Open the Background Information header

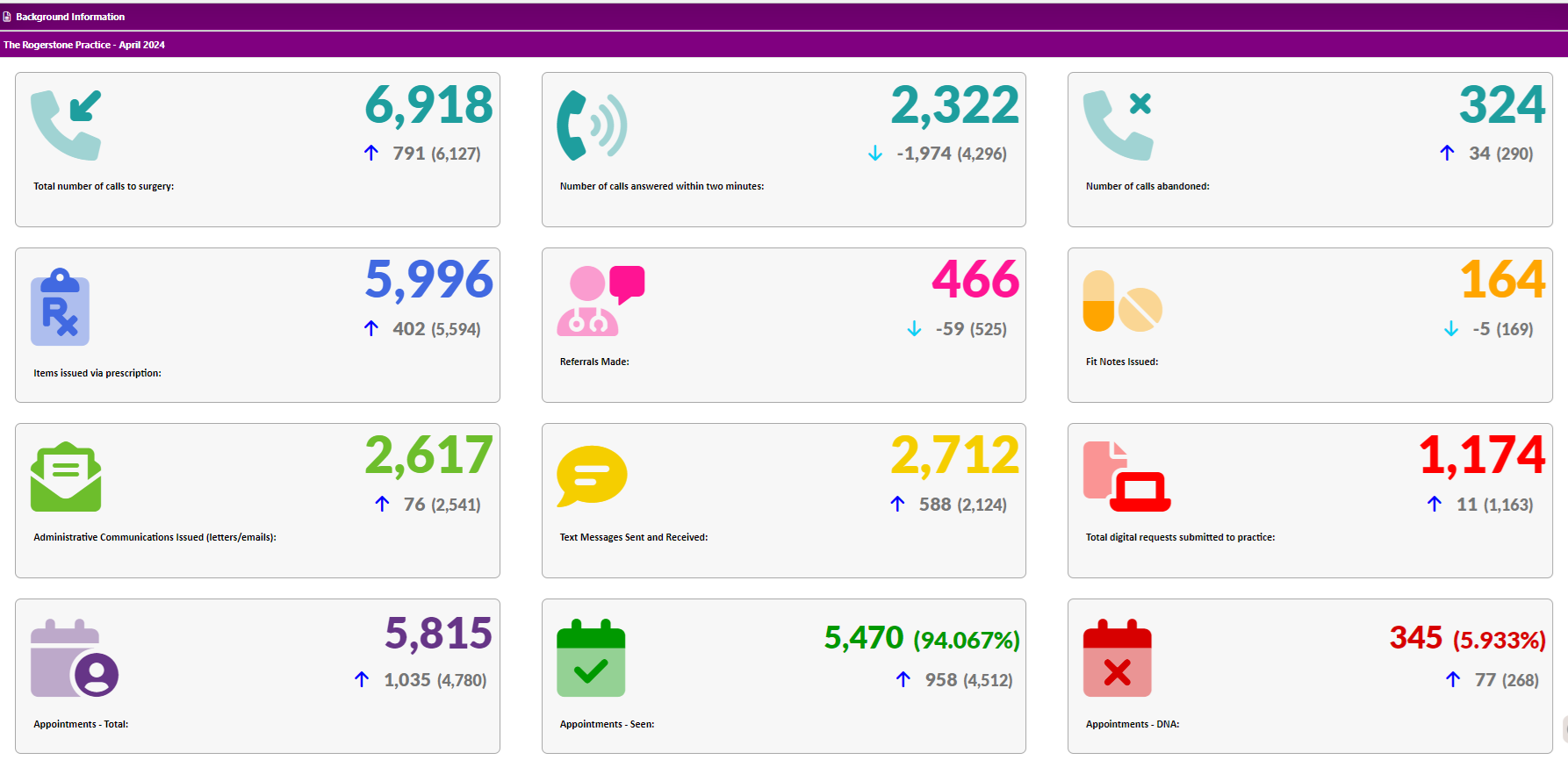784,17
